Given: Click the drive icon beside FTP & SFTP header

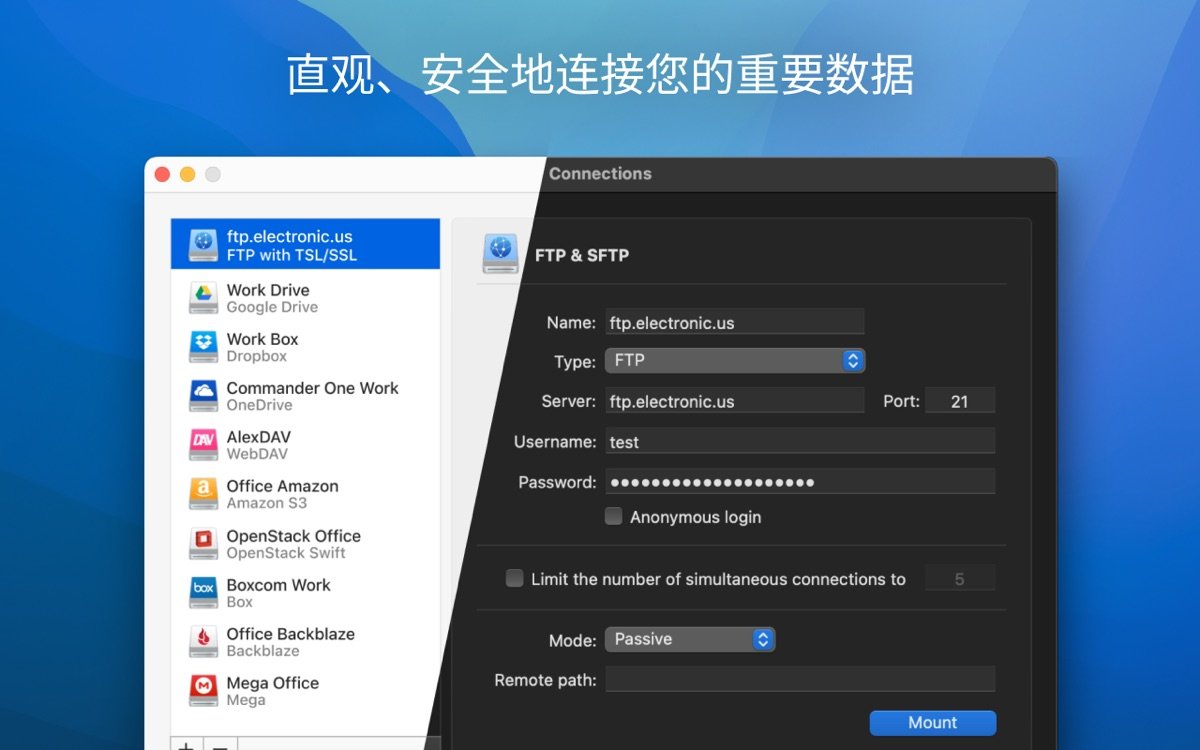Looking at the screenshot, I should tap(499, 253).
